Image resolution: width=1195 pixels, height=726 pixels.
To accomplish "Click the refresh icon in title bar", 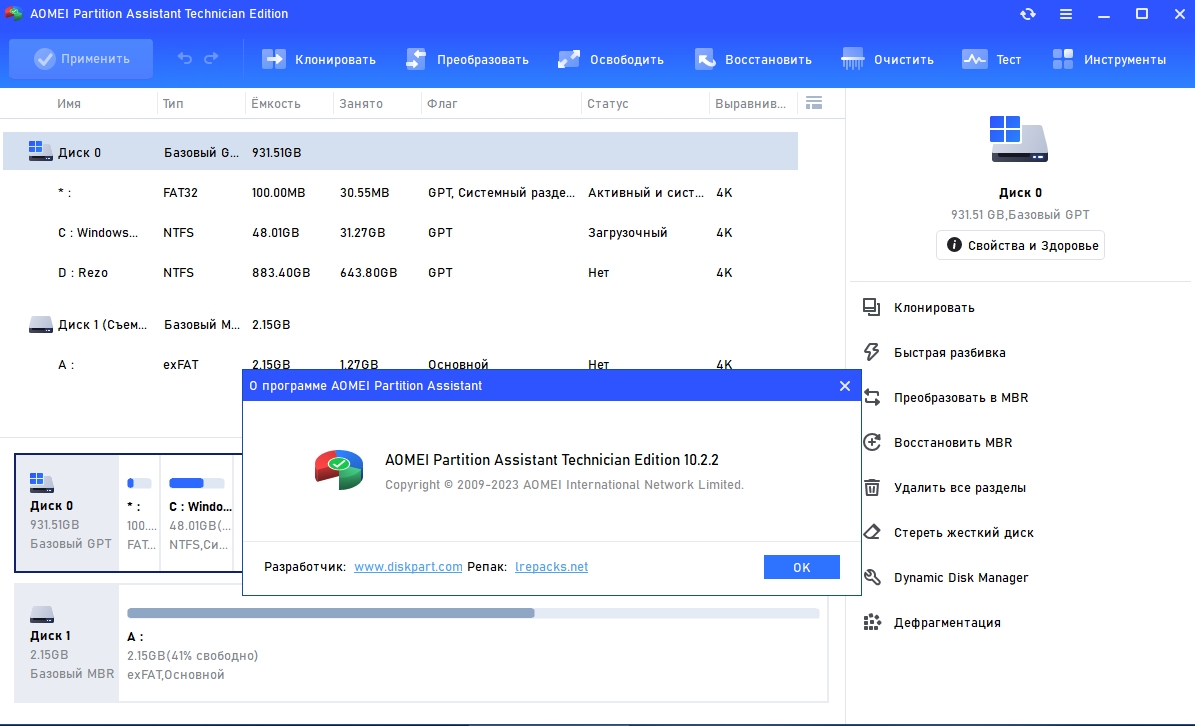I will coord(1028,14).
